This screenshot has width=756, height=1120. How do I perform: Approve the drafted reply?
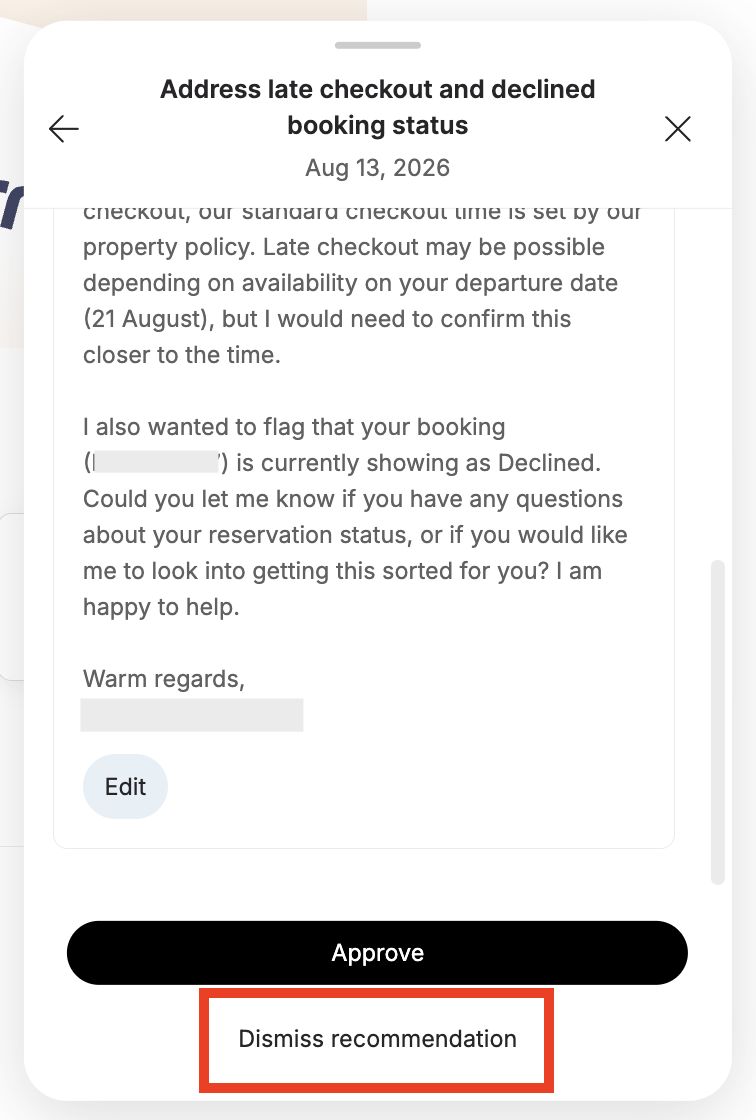coord(377,953)
